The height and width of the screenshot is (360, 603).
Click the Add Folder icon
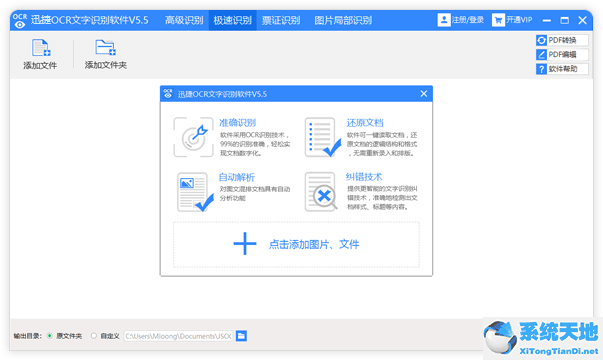pos(105,48)
